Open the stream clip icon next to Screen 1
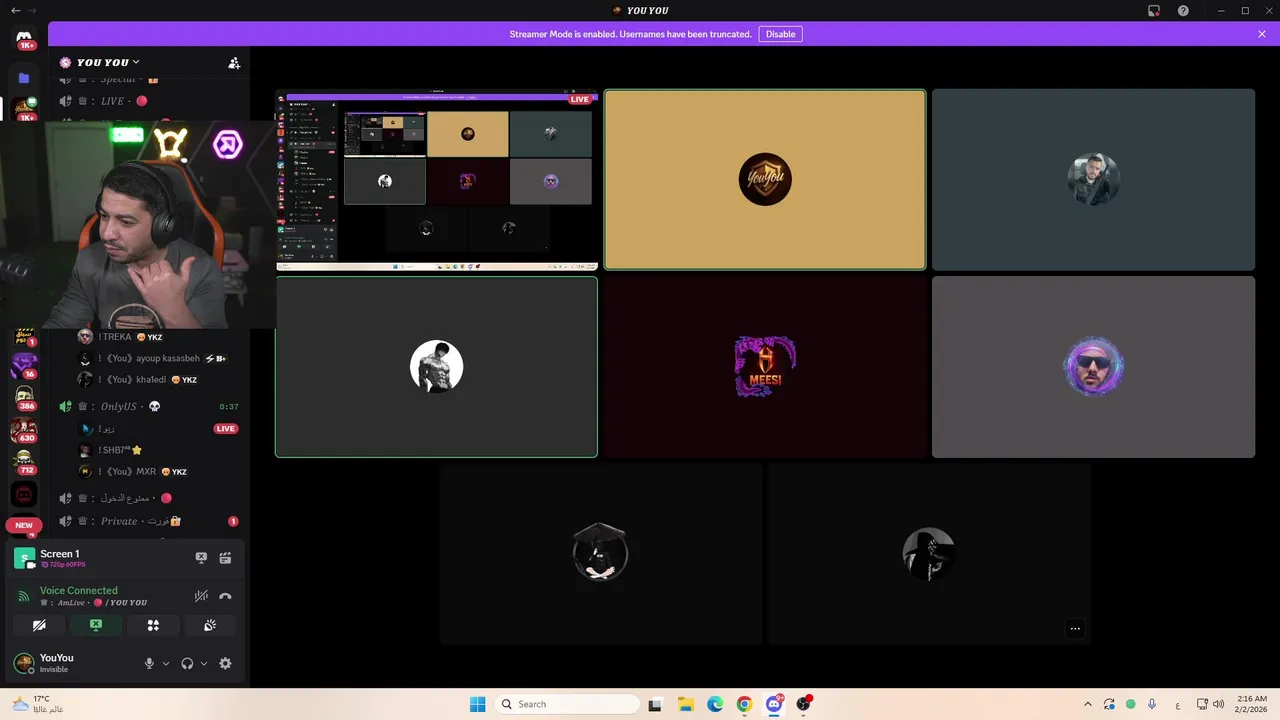This screenshot has height=720, width=1280. coord(225,558)
